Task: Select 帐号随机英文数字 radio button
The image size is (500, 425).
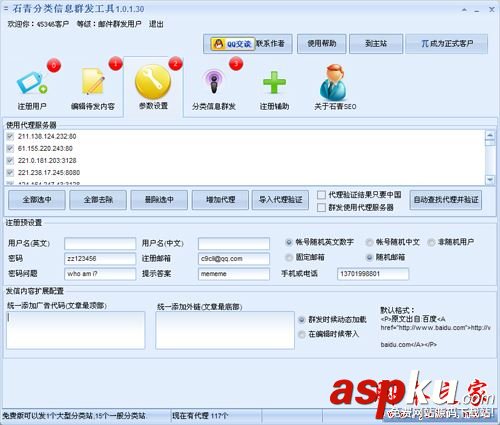Action: (x=289, y=242)
